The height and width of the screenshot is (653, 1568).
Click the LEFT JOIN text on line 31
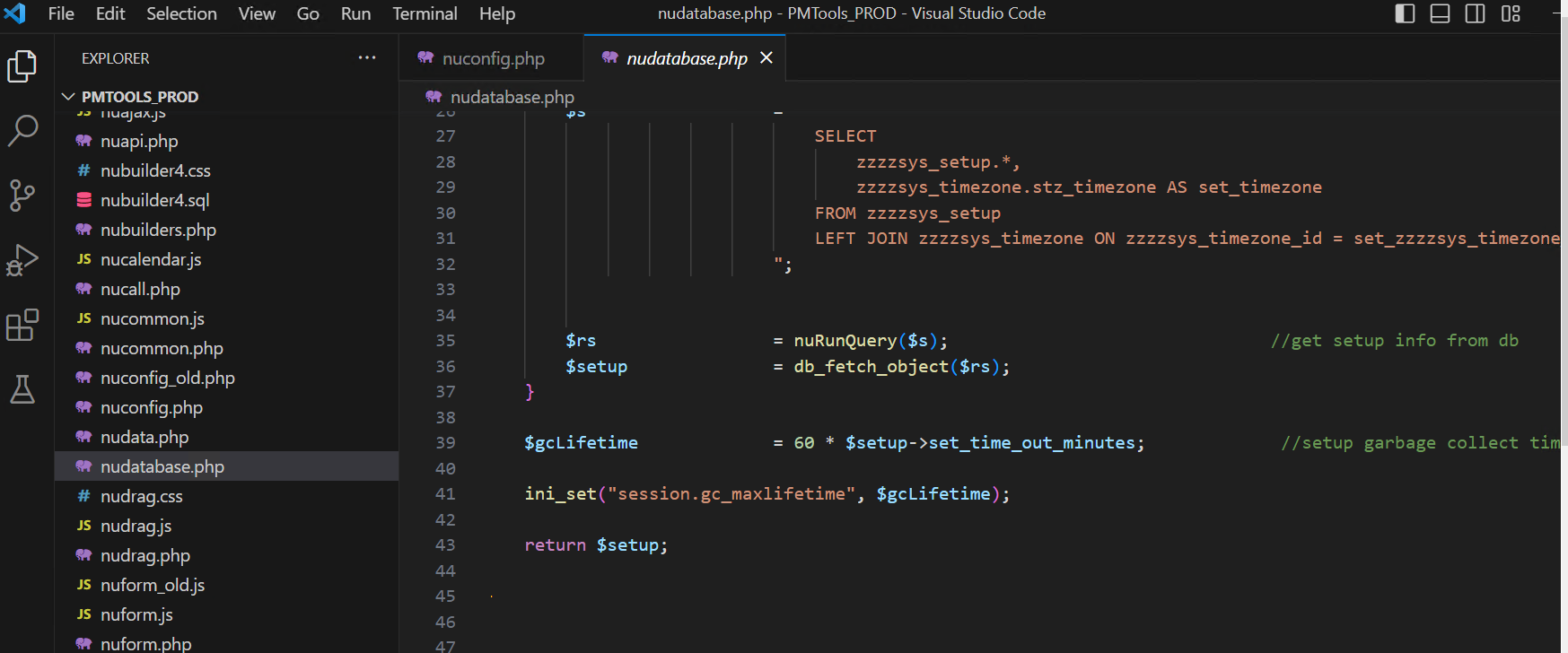coord(861,239)
